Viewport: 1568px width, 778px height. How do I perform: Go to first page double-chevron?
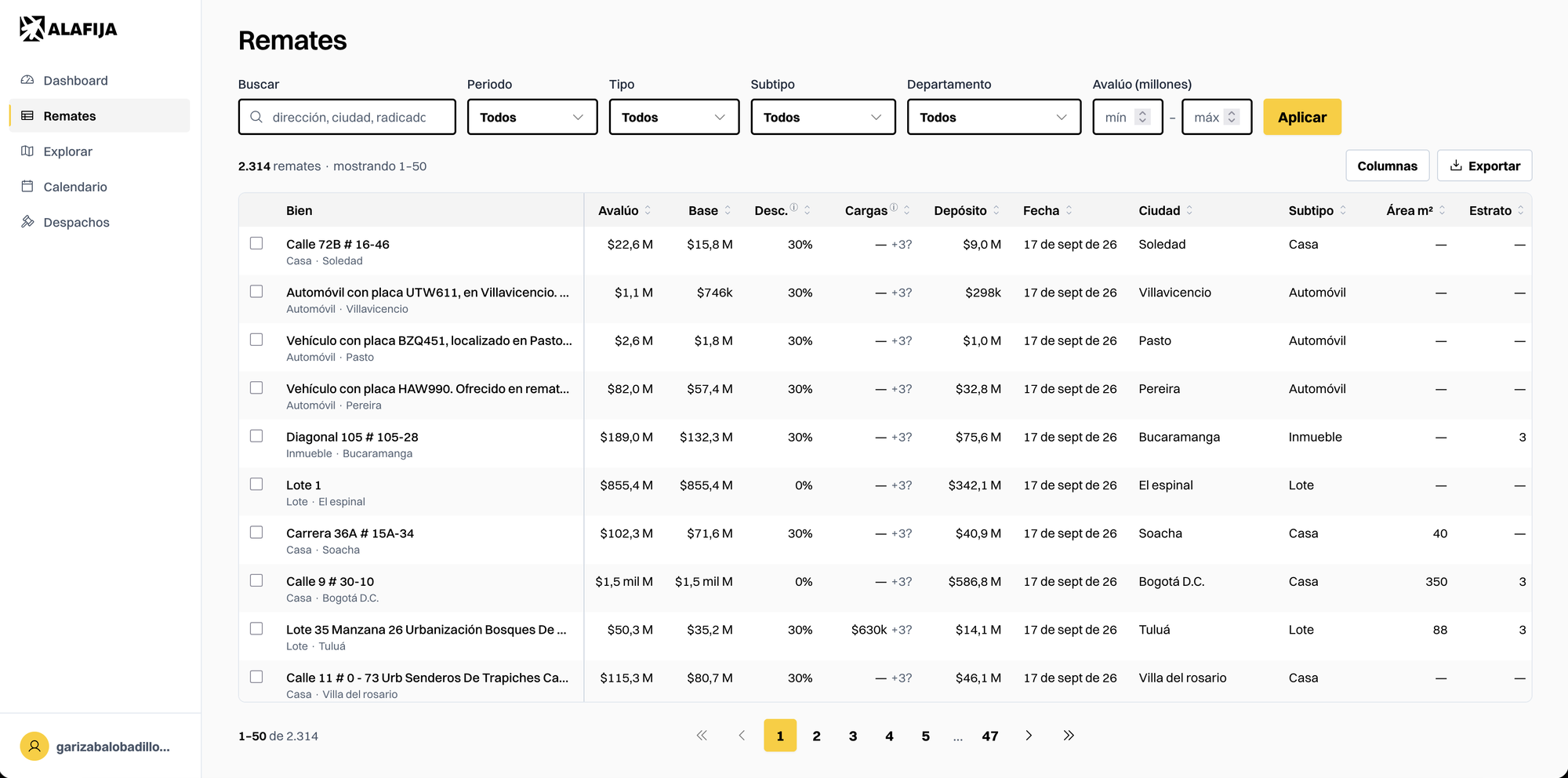pos(702,736)
